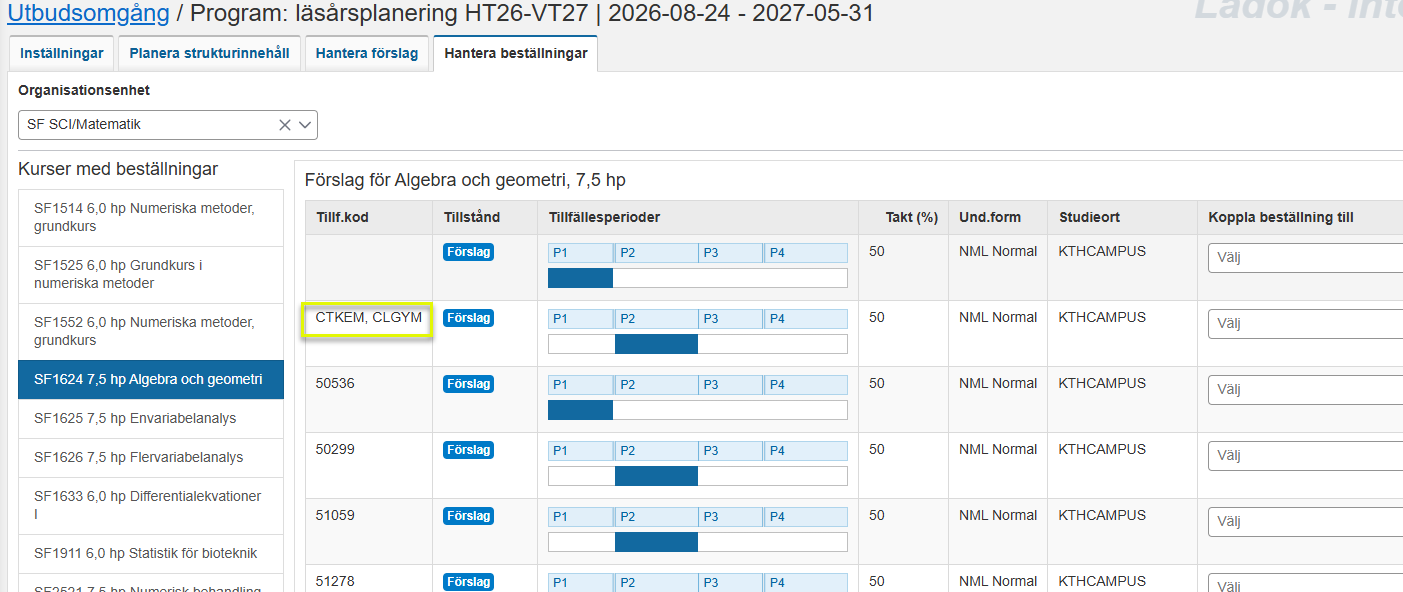Click the Tillfällesperioder column header

(x=604, y=217)
